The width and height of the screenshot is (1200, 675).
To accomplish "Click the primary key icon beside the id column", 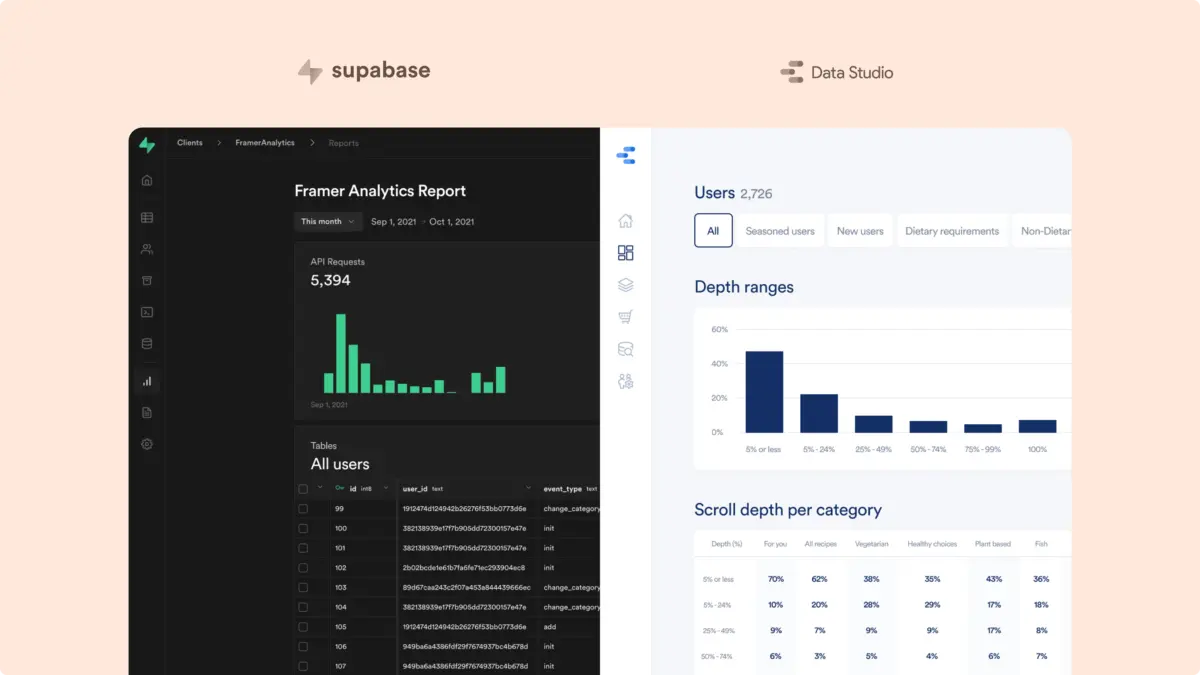I will [340, 488].
